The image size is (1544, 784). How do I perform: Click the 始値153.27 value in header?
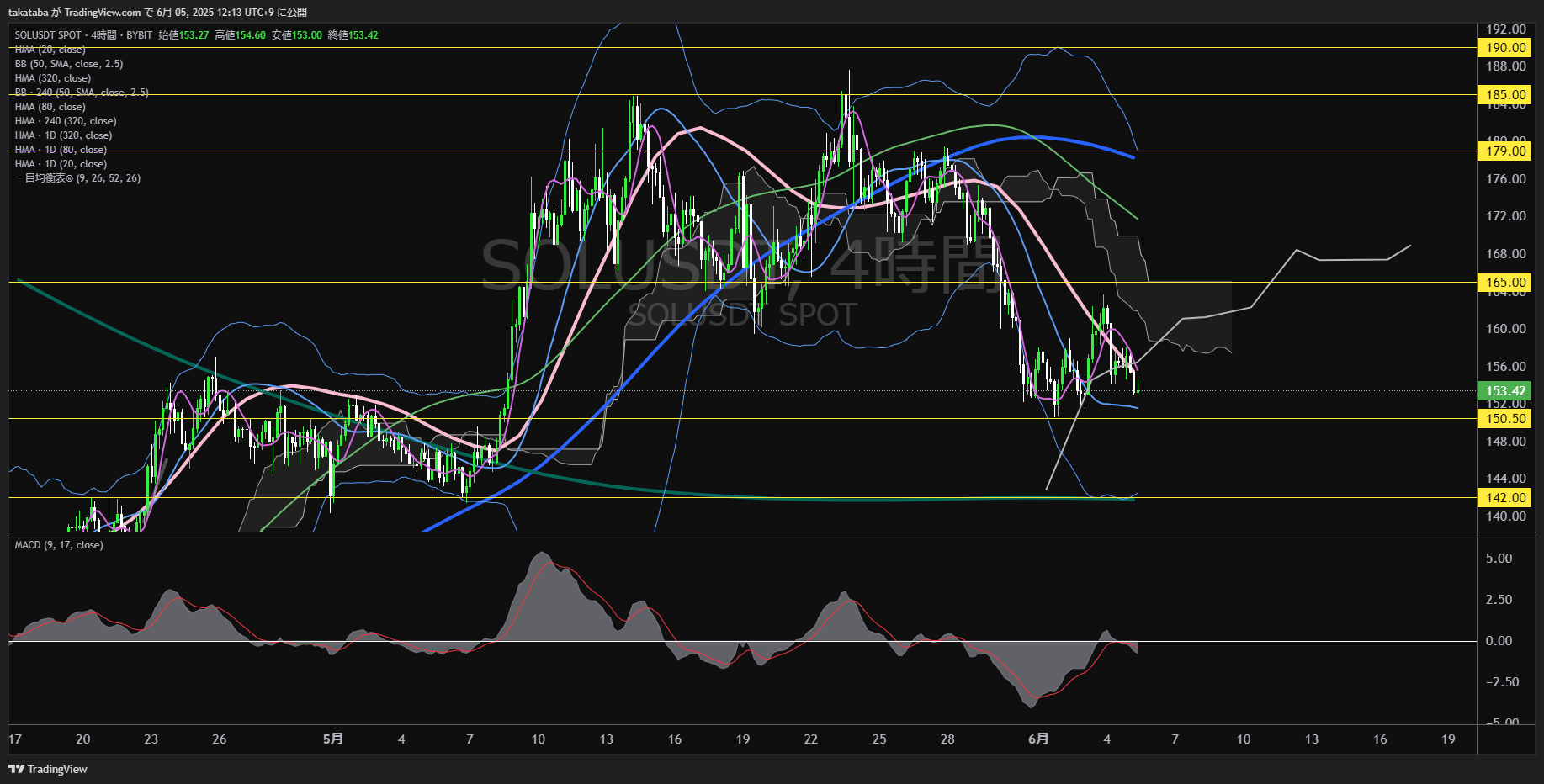point(183,35)
